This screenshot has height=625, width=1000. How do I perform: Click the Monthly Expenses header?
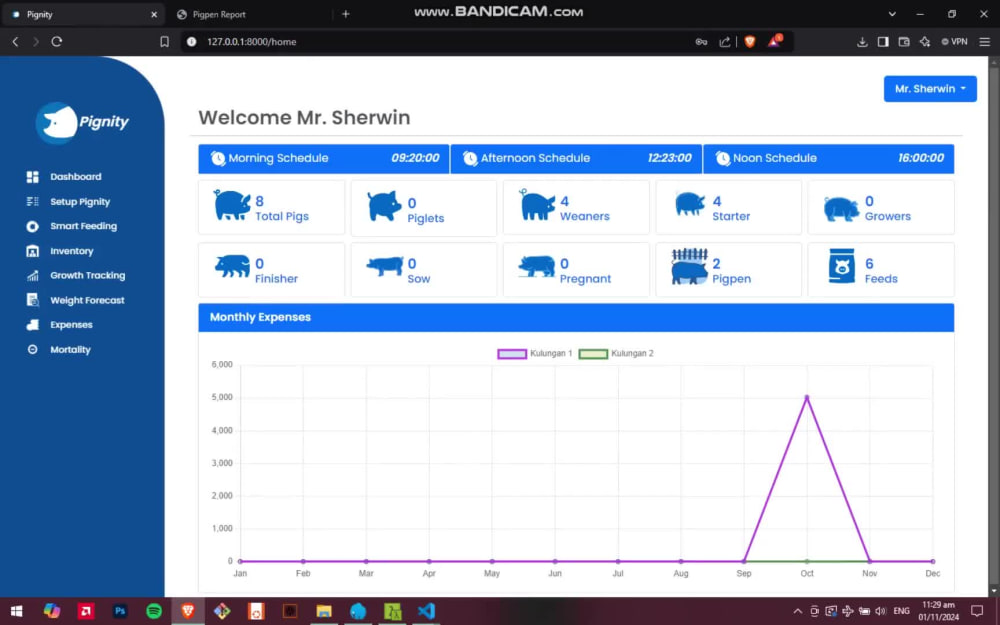[x=576, y=318]
